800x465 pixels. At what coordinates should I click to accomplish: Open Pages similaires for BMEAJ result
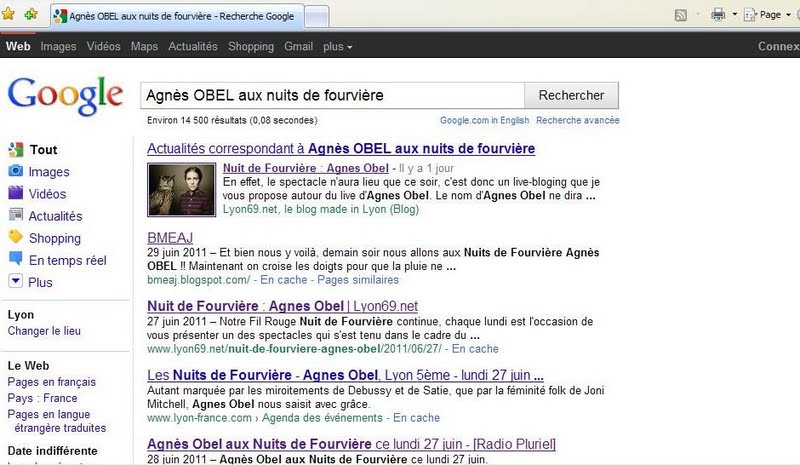358,280
